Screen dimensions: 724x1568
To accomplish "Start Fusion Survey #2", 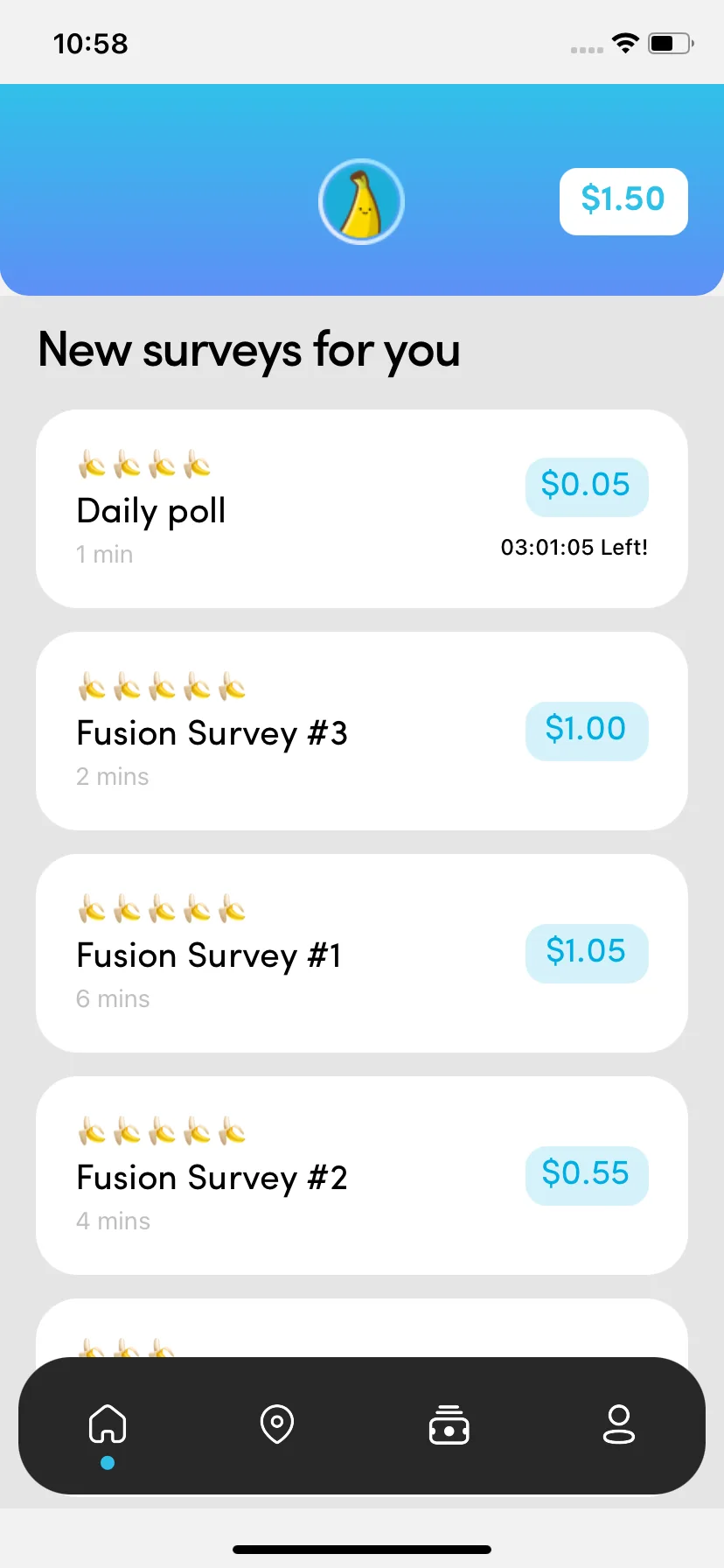I will pos(362,1175).
